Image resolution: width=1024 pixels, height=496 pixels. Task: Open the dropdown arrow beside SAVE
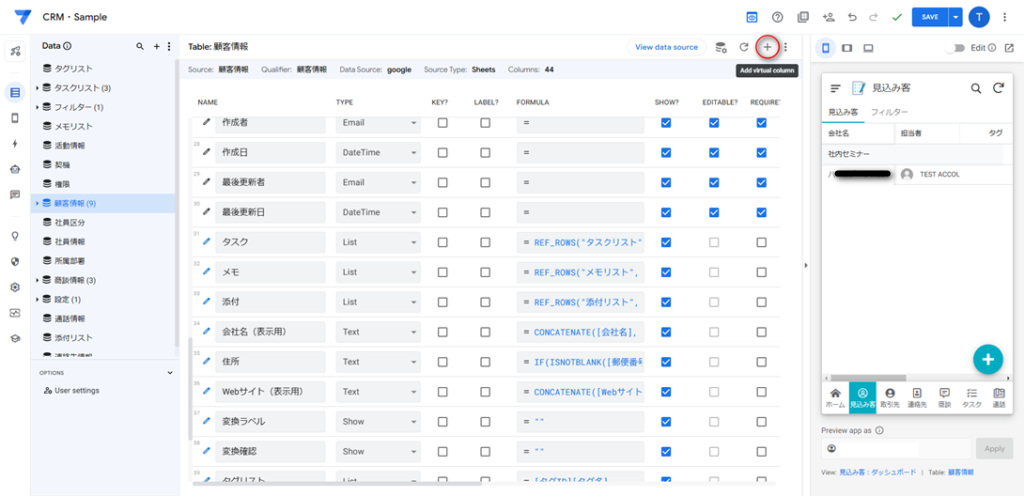click(x=956, y=17)
